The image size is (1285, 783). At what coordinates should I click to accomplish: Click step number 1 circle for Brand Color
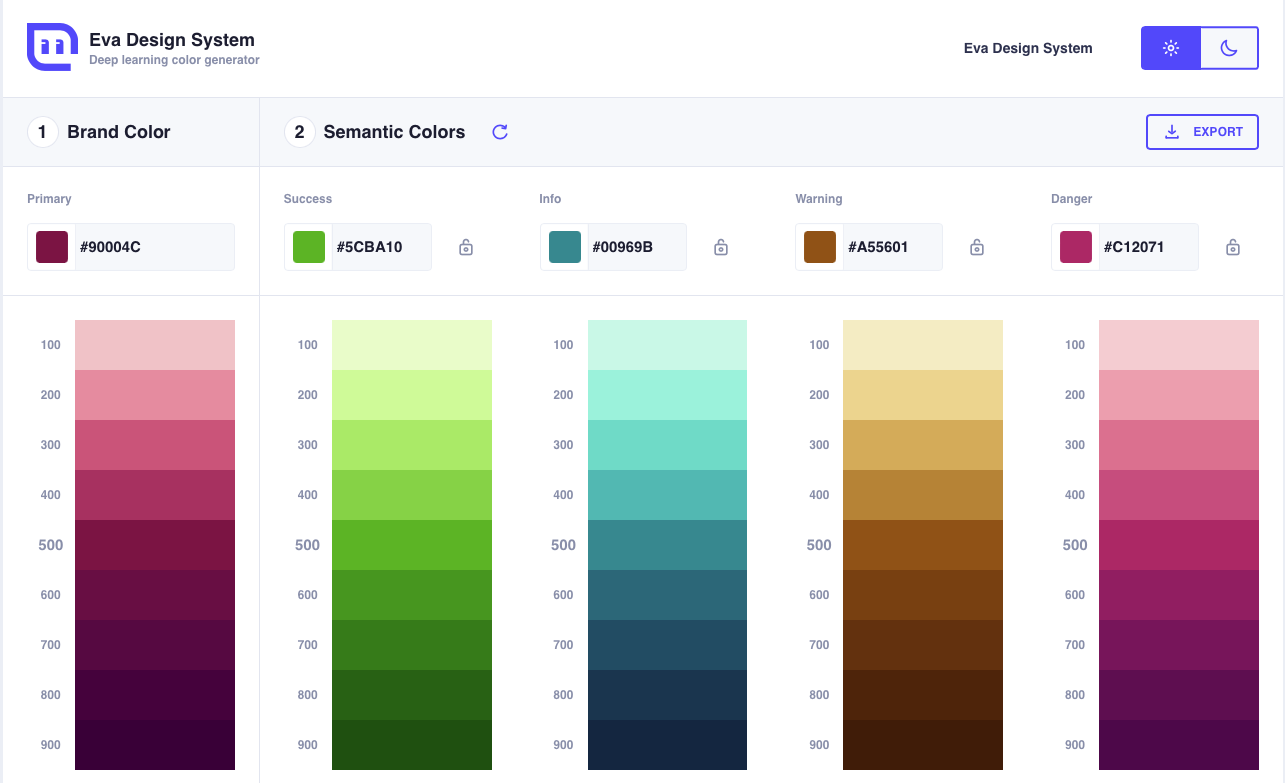coord(42,132)
